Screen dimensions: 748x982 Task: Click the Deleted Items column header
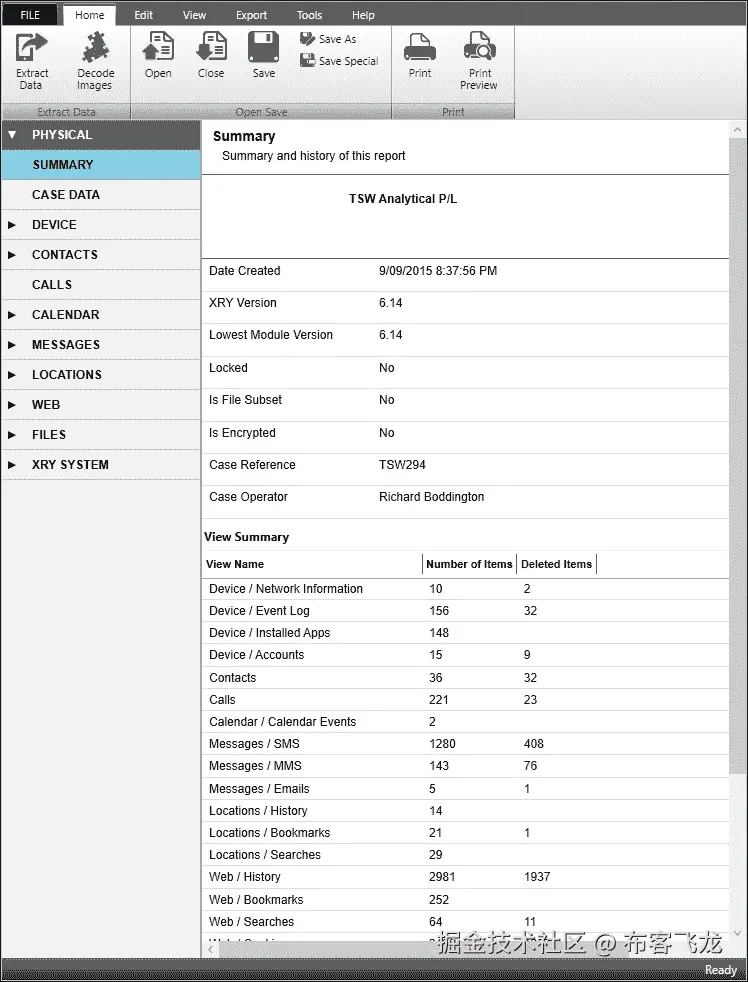(x=556, y=564)
